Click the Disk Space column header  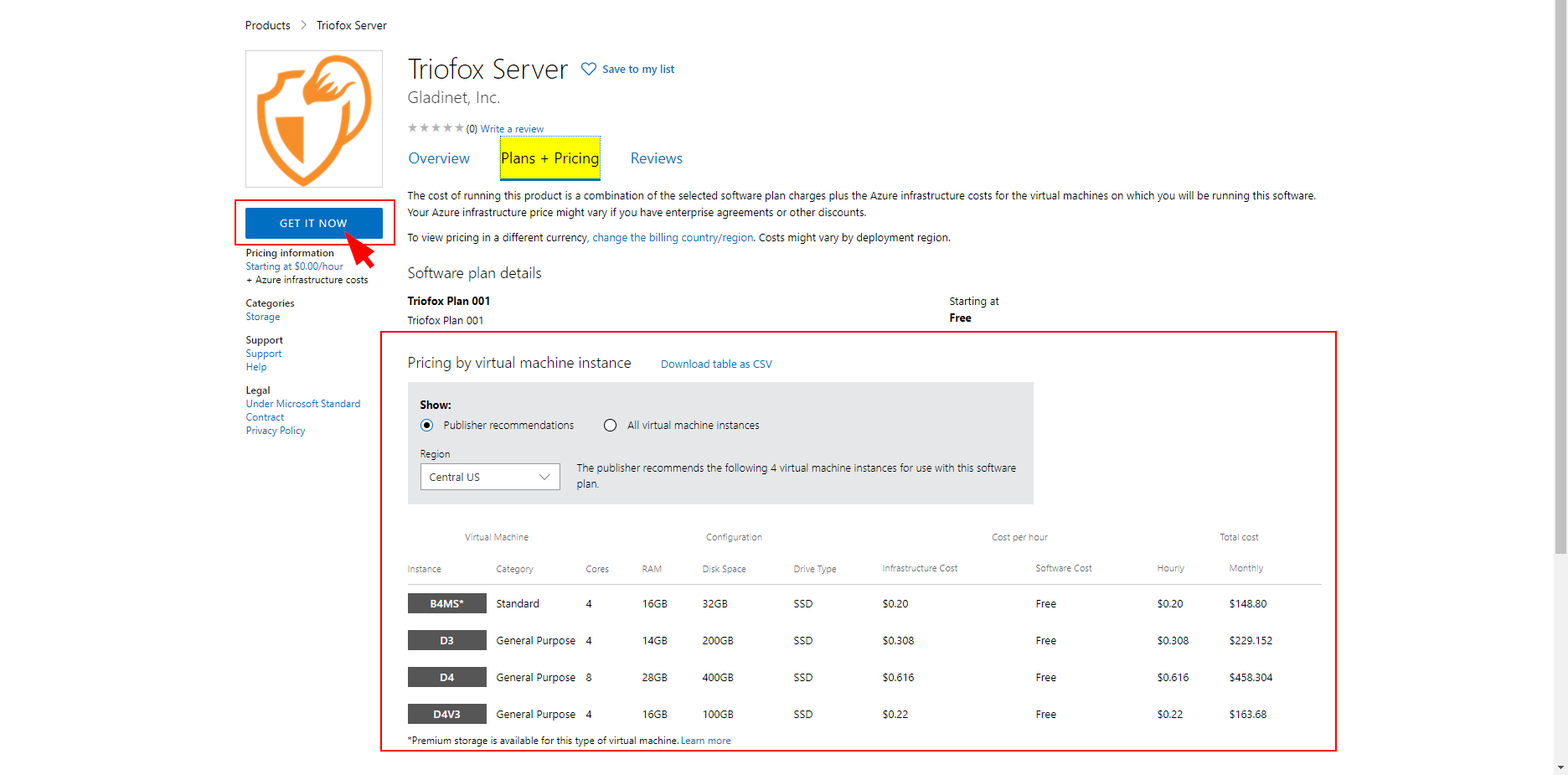point(724,569)
